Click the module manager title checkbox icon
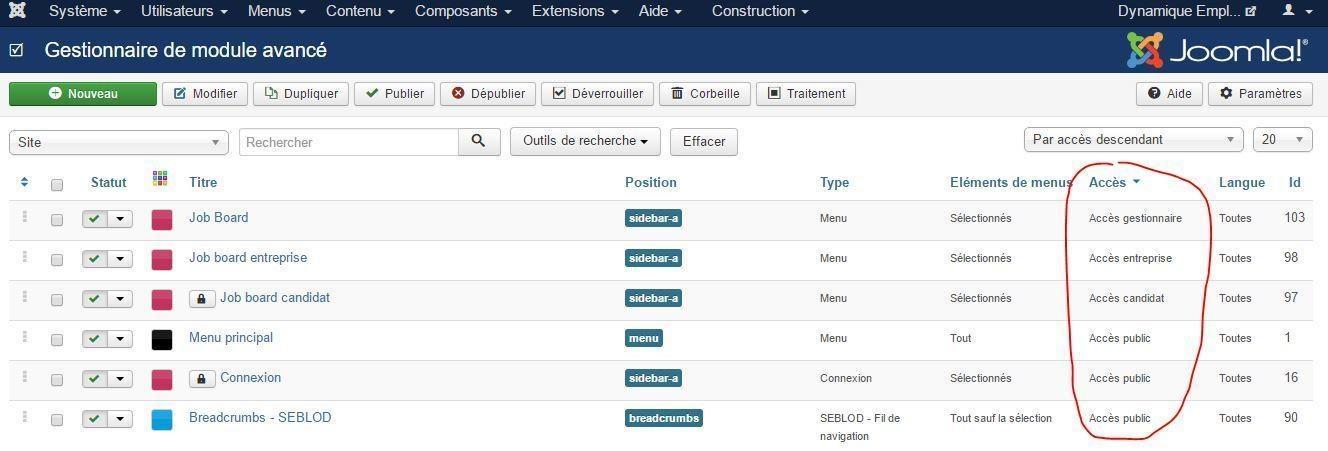 click(16, 50)
